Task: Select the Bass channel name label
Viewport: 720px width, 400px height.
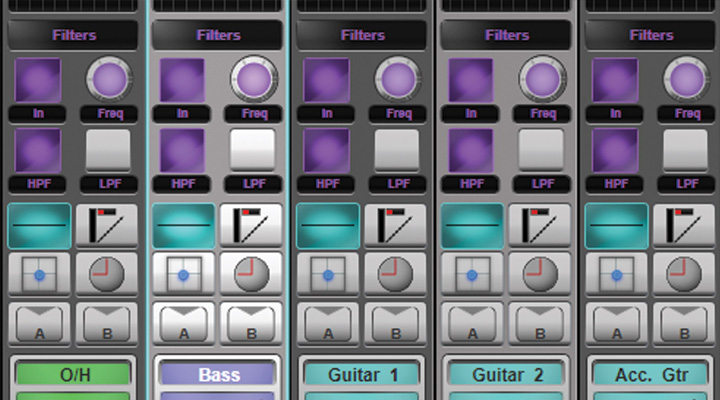Action: pos(218,375)
